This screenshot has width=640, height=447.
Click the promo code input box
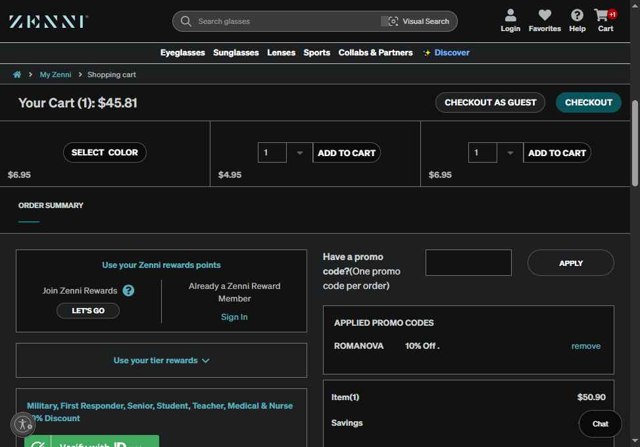tap(468, 262)
